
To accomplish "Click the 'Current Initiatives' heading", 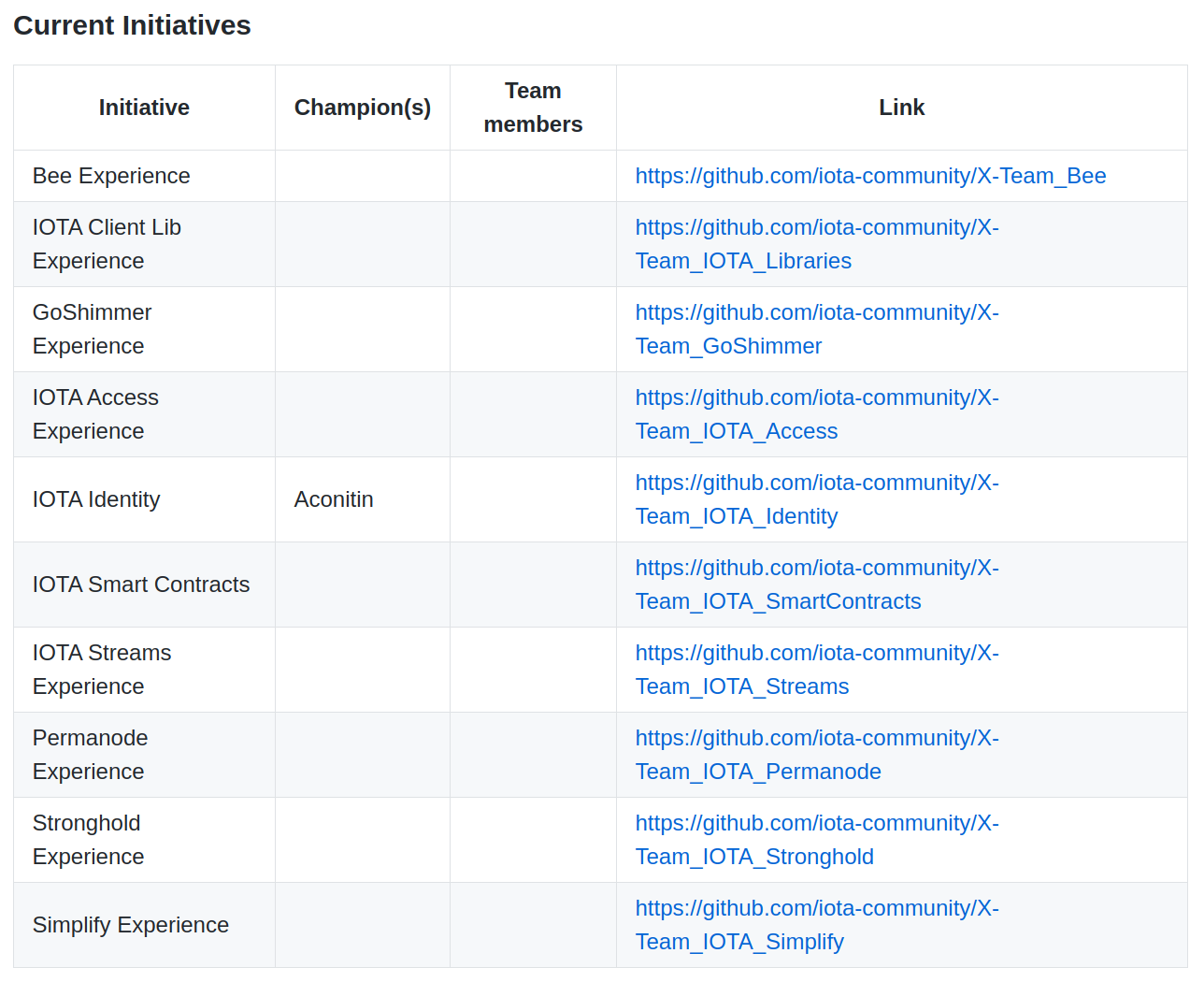I will (132, 25).
